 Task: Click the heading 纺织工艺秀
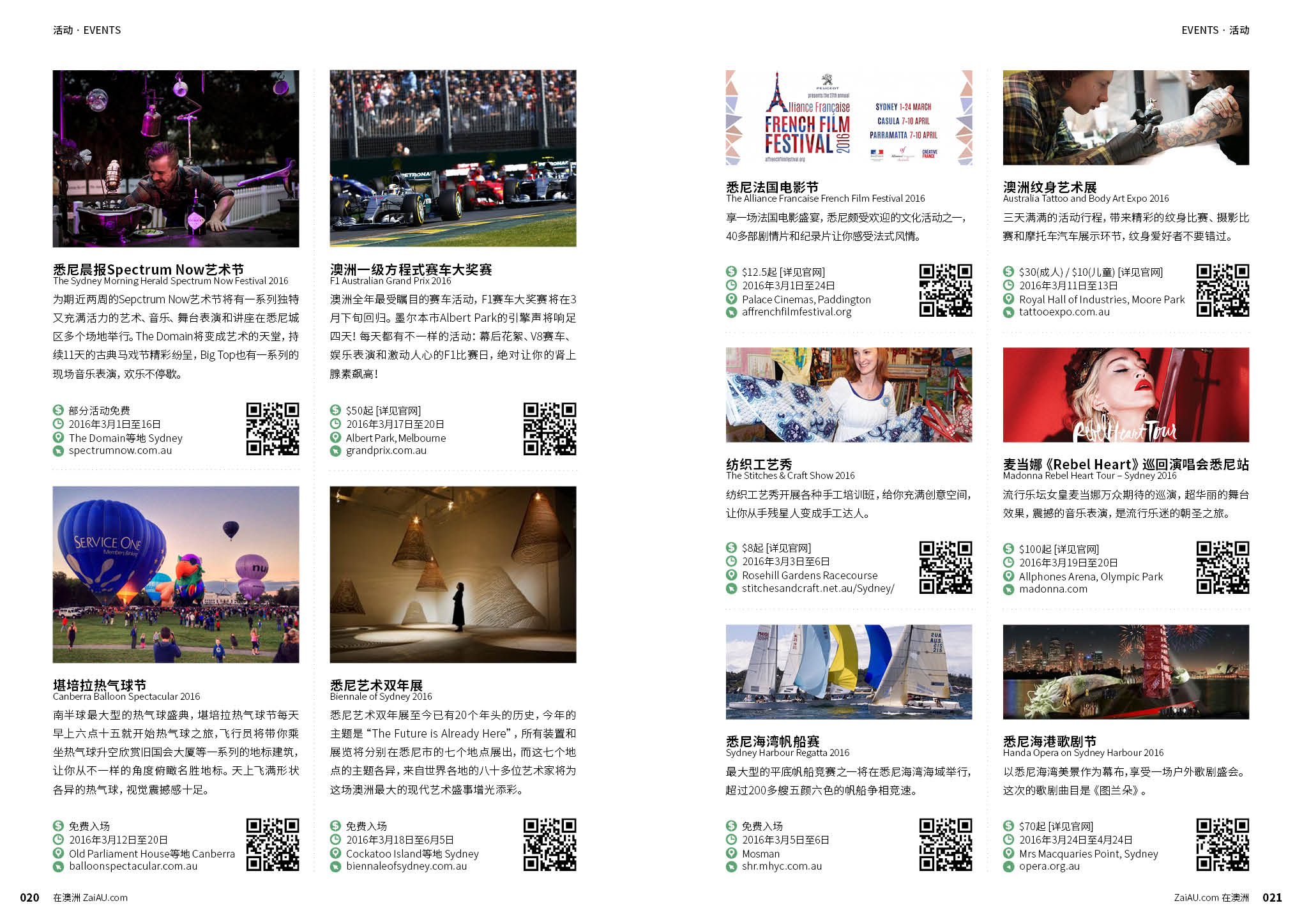point(759,464)
